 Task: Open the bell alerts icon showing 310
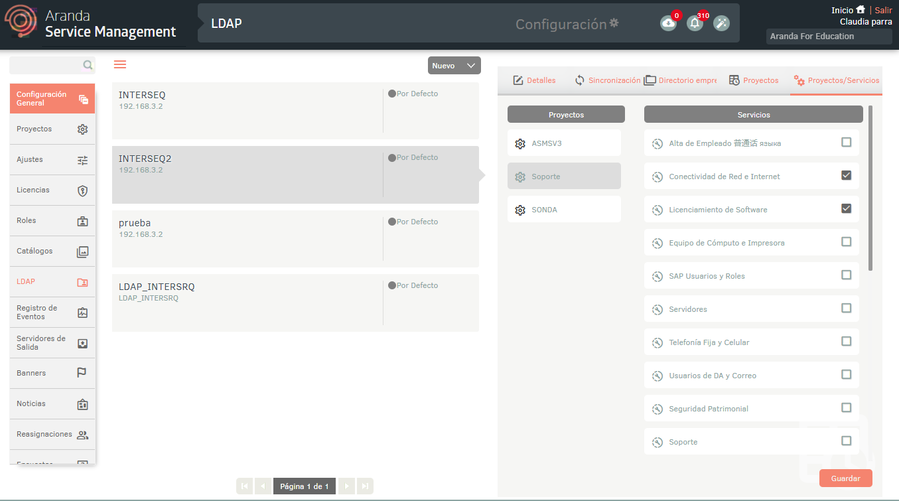point(695,23)
